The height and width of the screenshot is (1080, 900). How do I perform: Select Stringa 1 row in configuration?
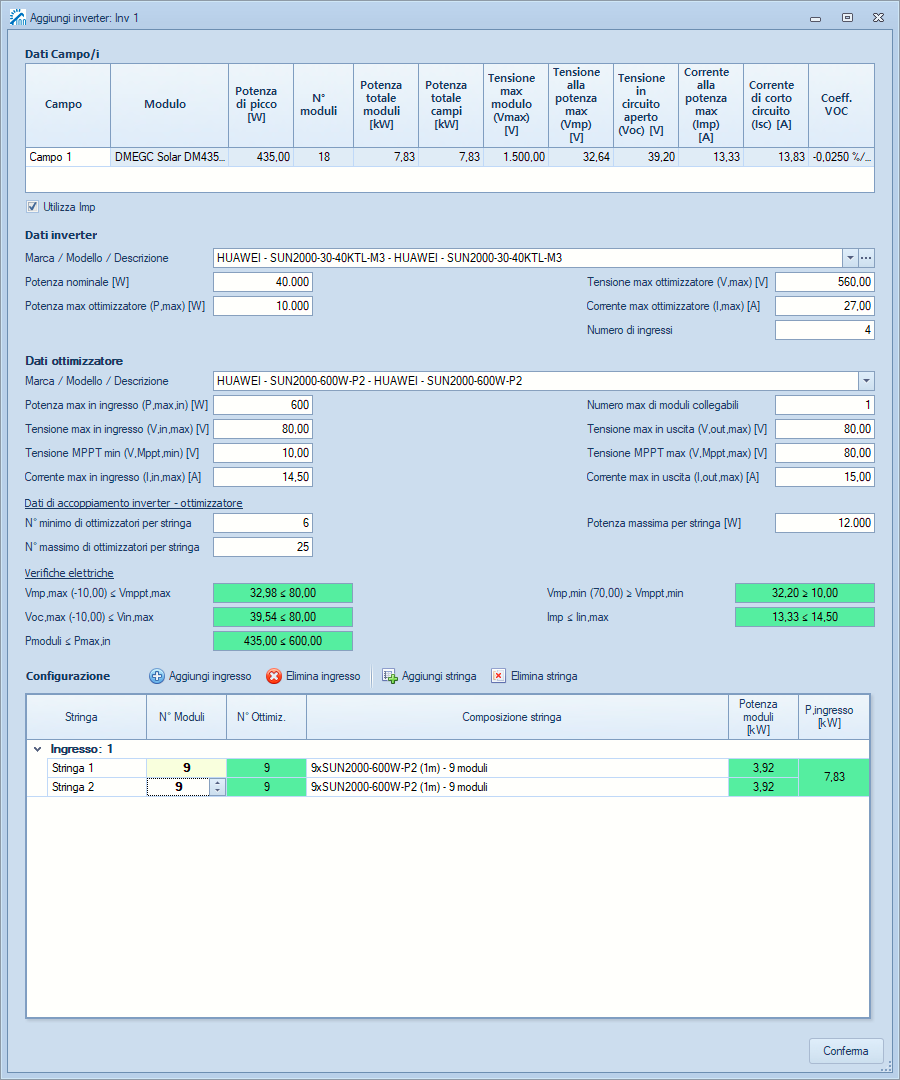tap(78, 768)
